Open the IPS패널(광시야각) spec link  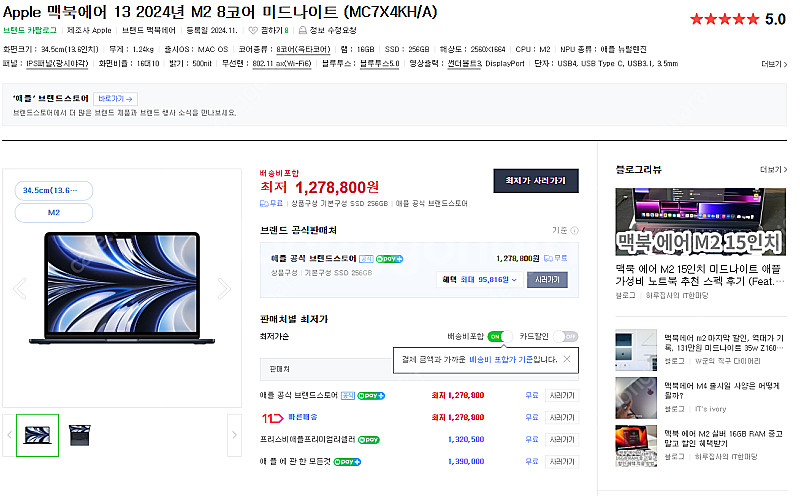point(57,64)
